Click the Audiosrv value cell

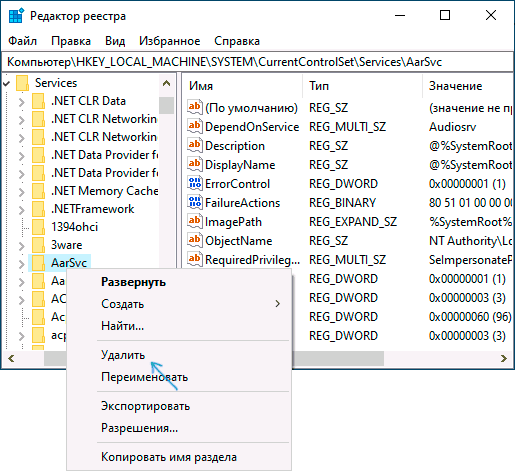pyautogui.click(x=453, y=127)
